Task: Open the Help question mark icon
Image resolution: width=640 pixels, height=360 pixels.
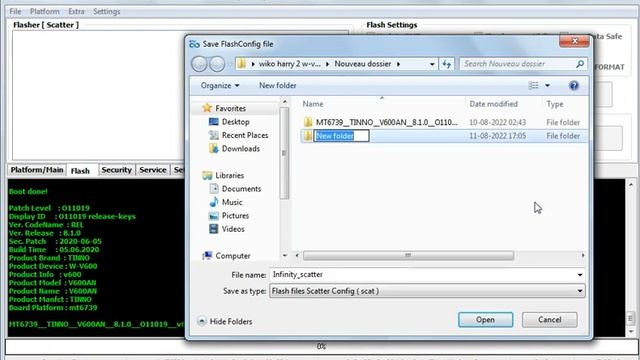Action: pyautogui.click(x=573, y=86)
